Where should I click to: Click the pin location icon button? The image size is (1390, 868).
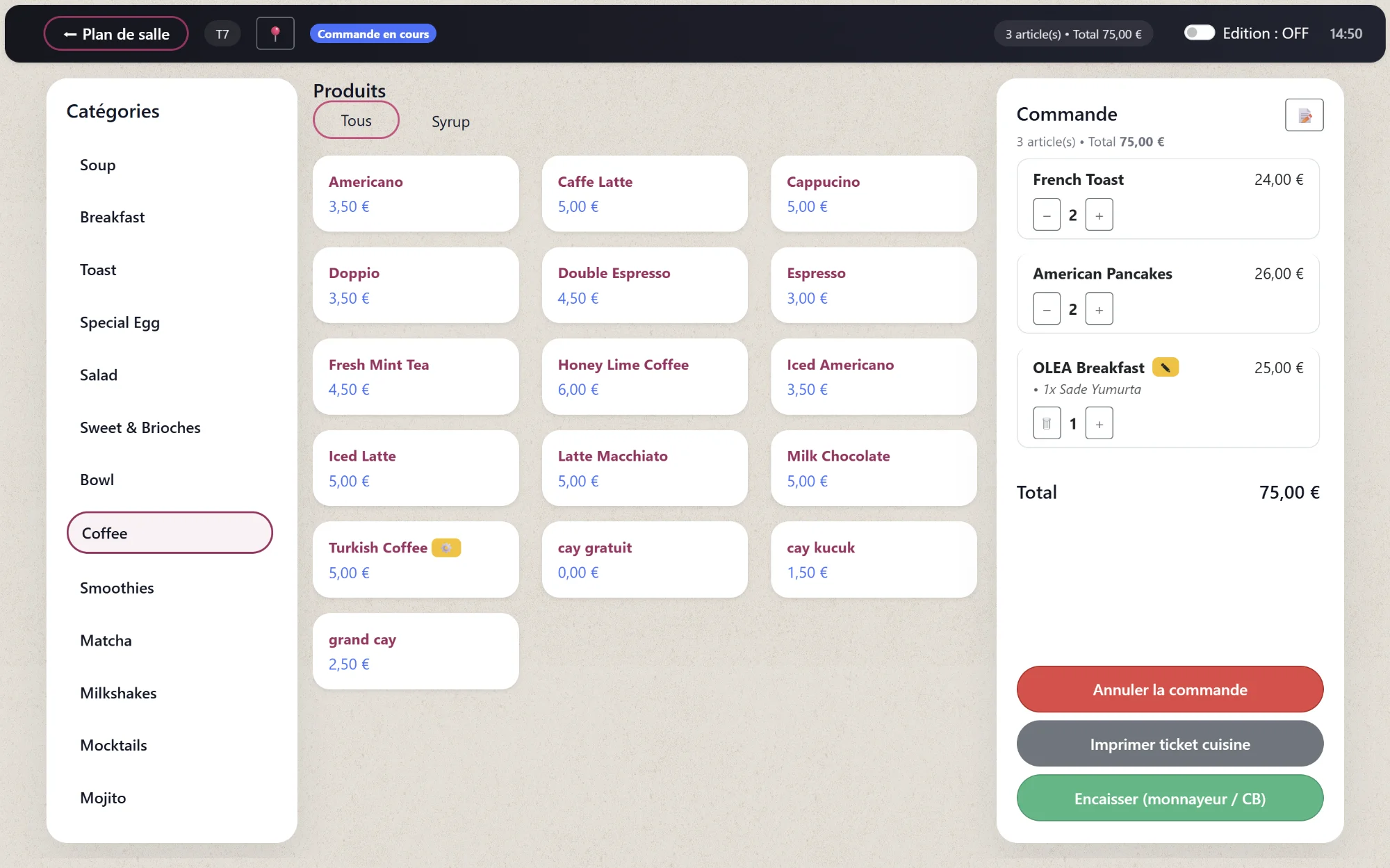pyautogui.click(x=275, y=33)
